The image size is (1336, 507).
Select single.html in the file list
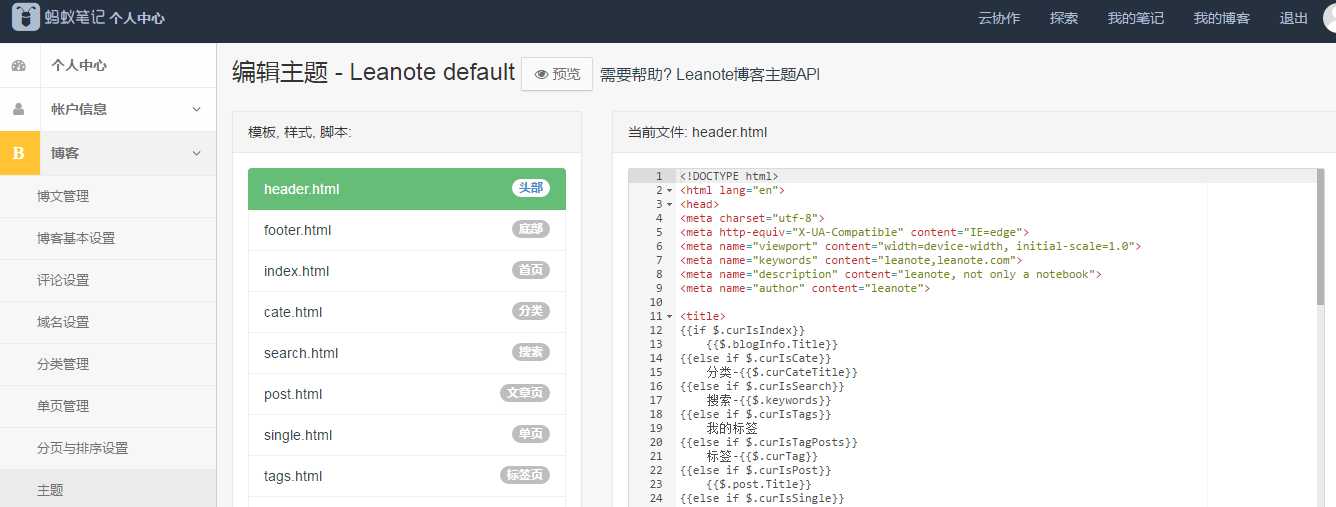[407, 435]
